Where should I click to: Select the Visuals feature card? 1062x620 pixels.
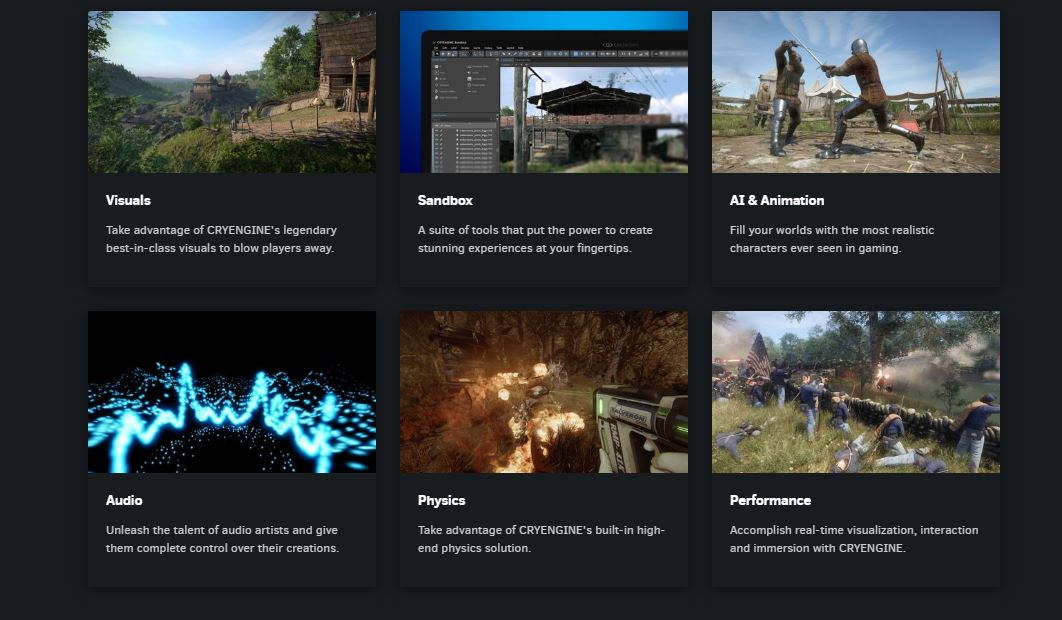coord(232,145)
